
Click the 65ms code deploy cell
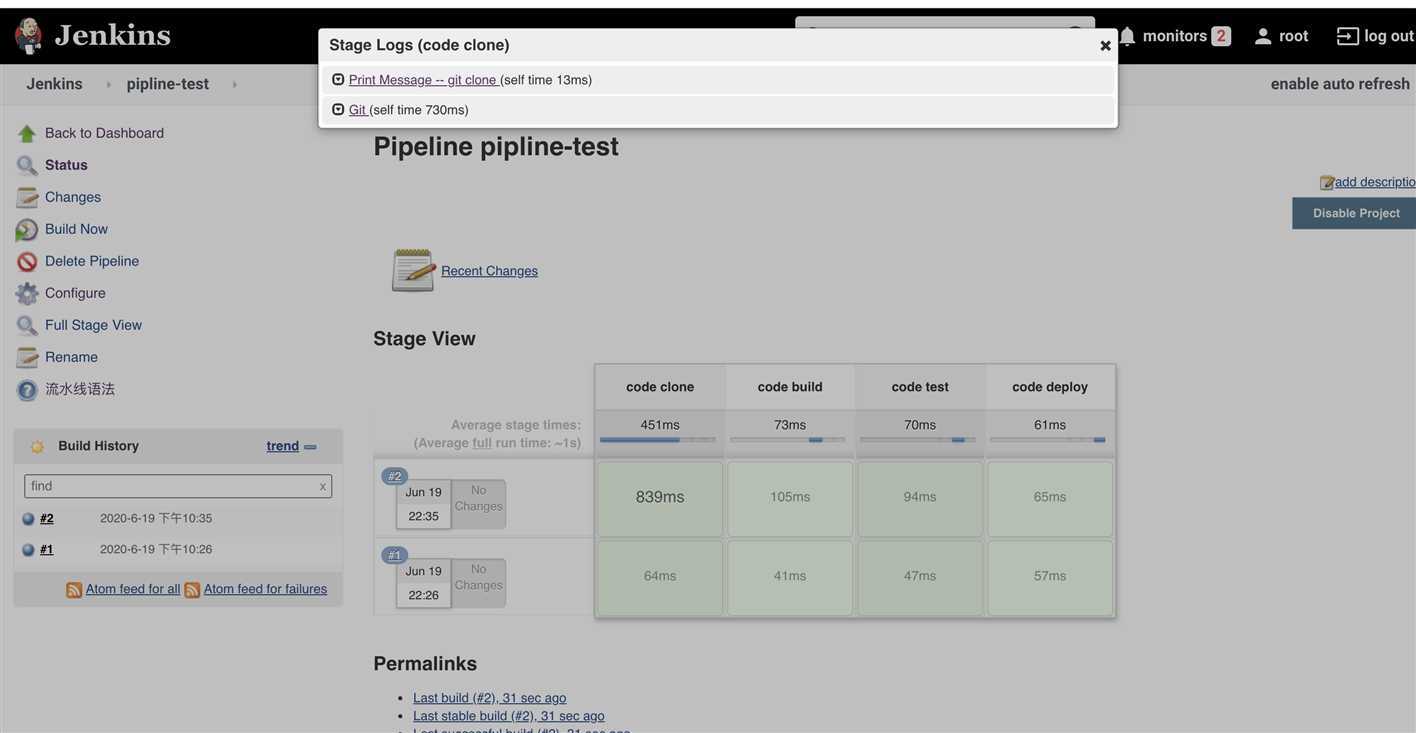coord(1050,498)
